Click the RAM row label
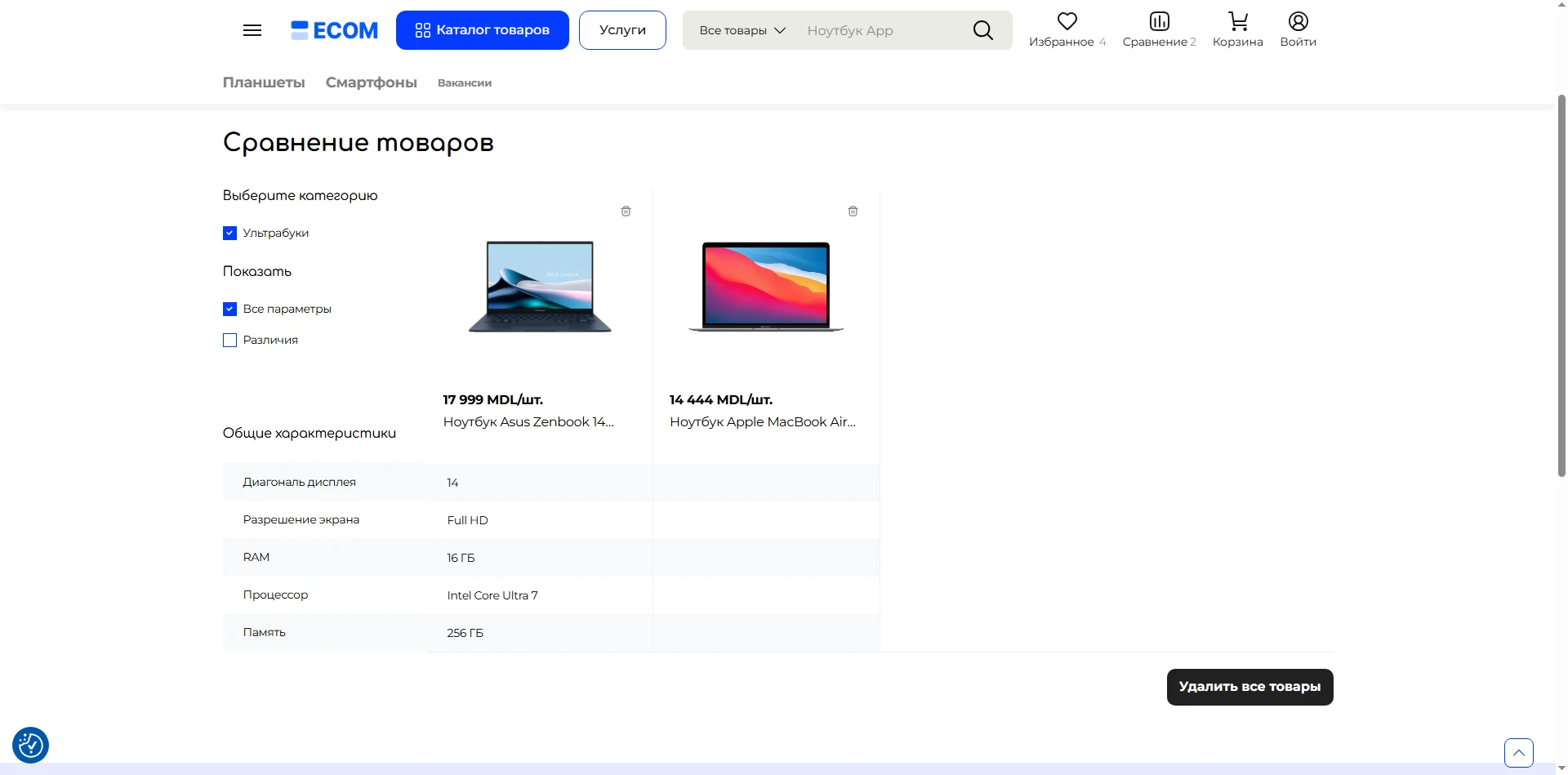 256,557
